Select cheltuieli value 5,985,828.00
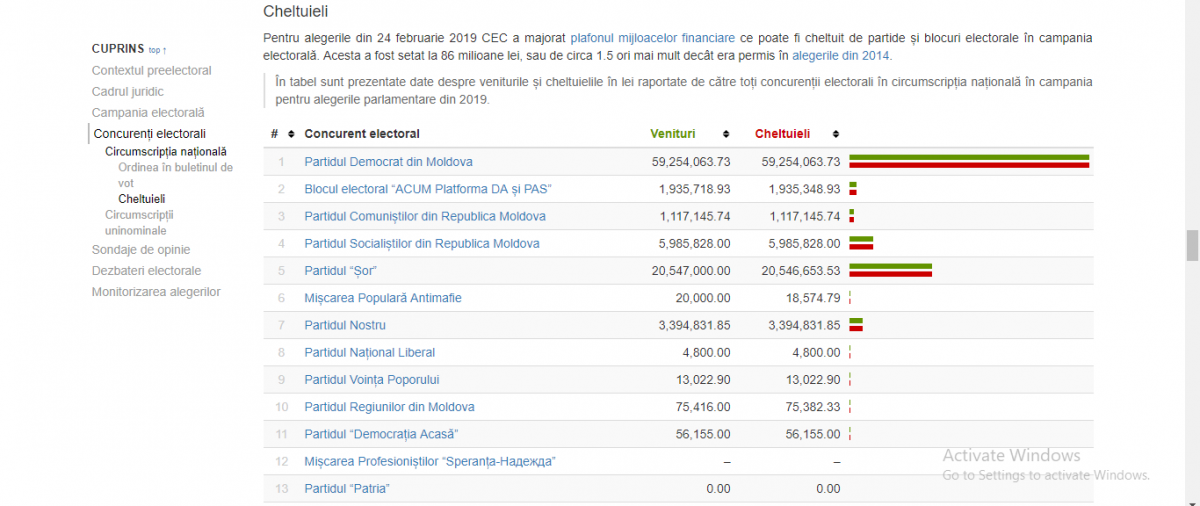This screenshot has height=506, width=1200. tap(805, 244)
